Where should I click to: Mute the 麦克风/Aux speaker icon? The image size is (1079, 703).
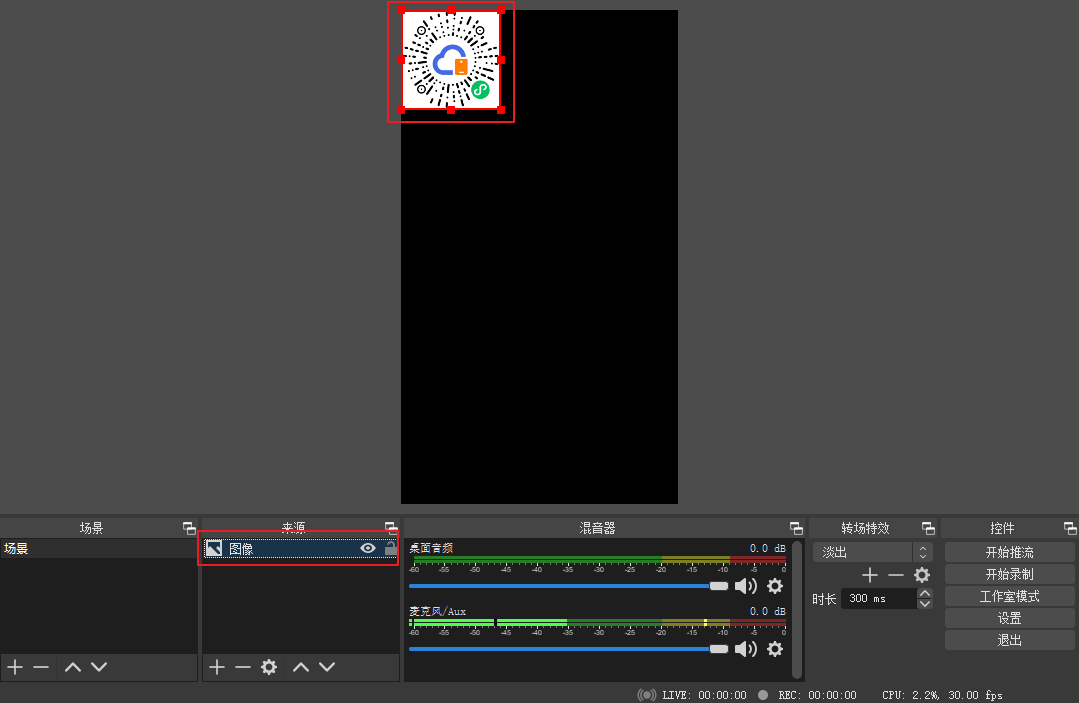tap(746, 649)
